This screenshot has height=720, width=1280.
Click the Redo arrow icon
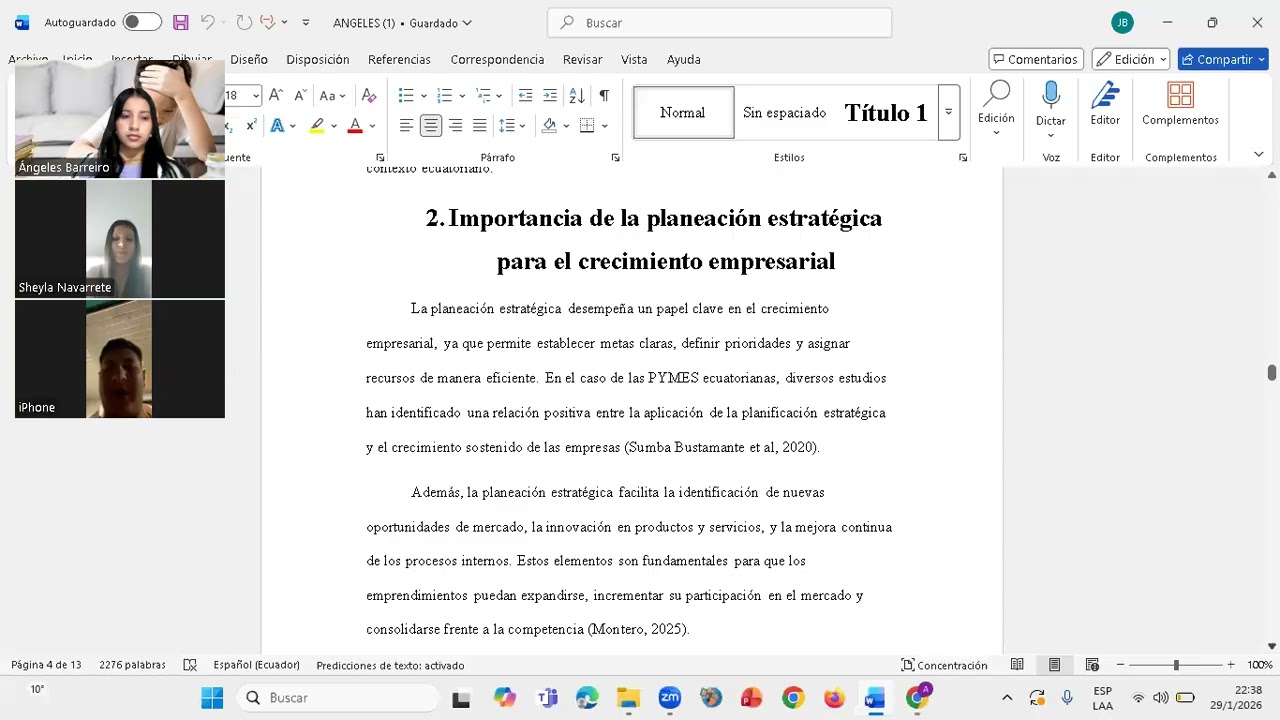coord(244,22)
